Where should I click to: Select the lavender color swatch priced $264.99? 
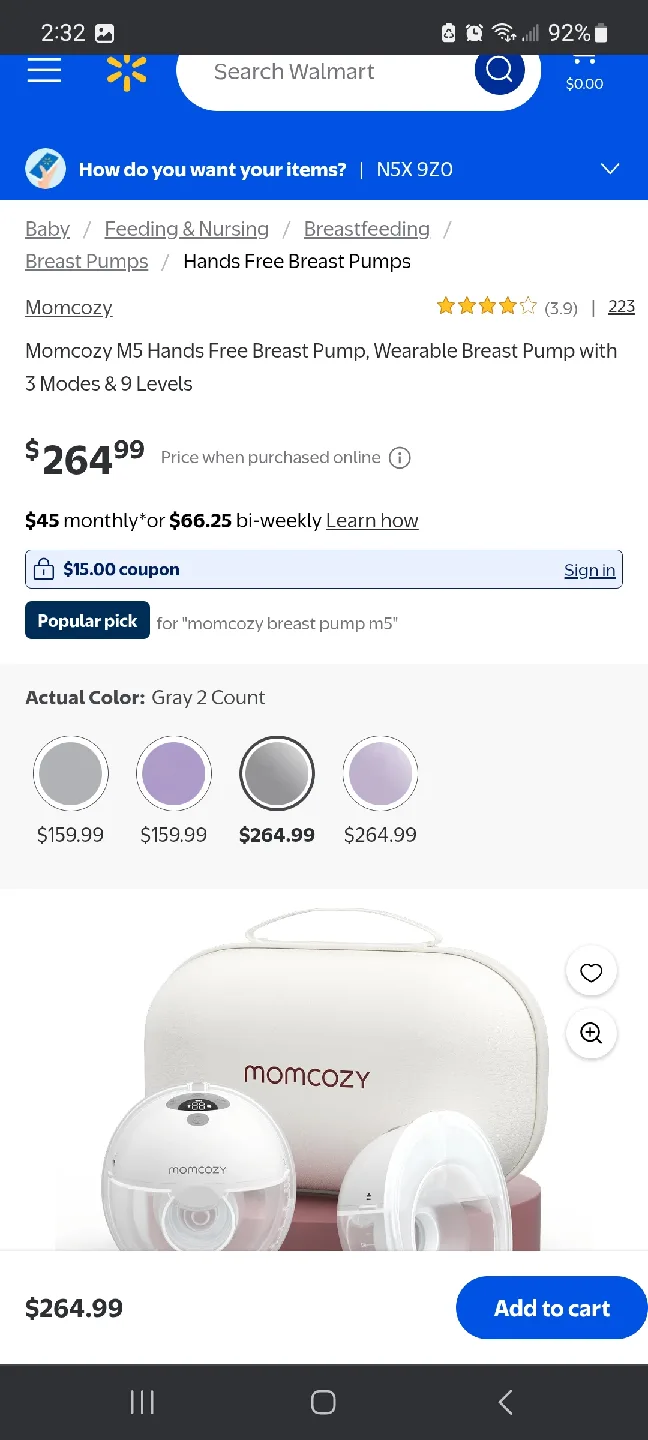[380, 772]
